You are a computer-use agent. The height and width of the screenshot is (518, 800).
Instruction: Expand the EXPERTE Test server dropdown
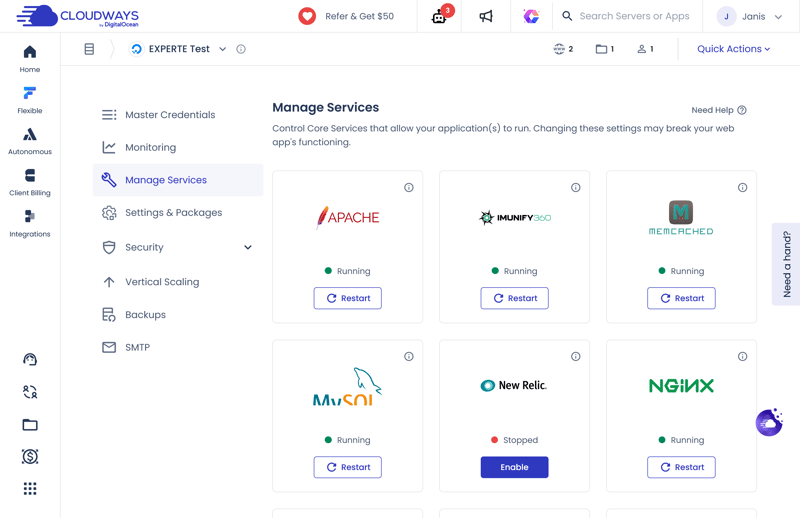[x=222, y=49]
